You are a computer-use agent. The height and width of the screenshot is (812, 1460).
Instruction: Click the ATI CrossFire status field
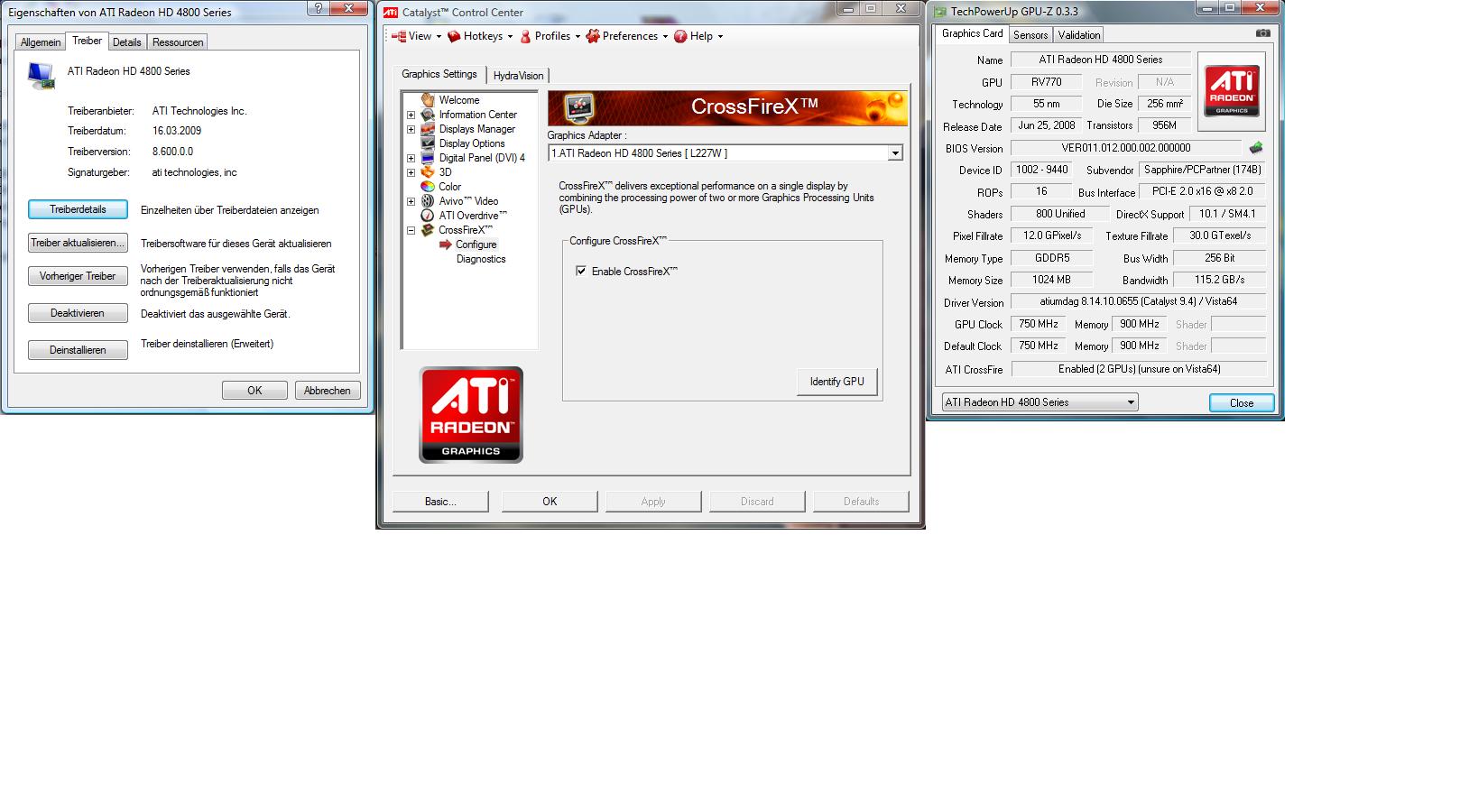tap(1139, 369)
